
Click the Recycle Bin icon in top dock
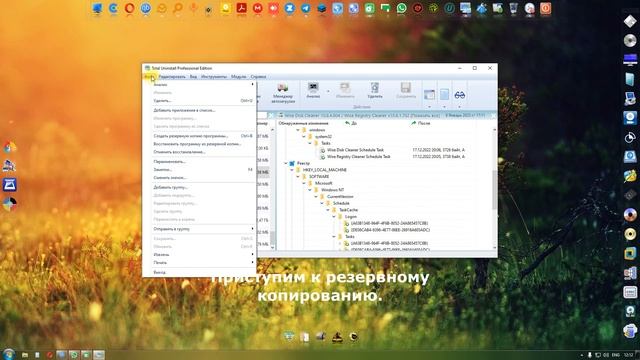tap(513, 8)
